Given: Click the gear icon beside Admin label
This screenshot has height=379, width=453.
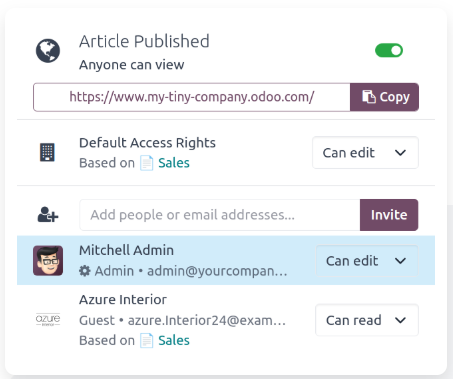Looking at the screenshot, I should click(85, 271).
